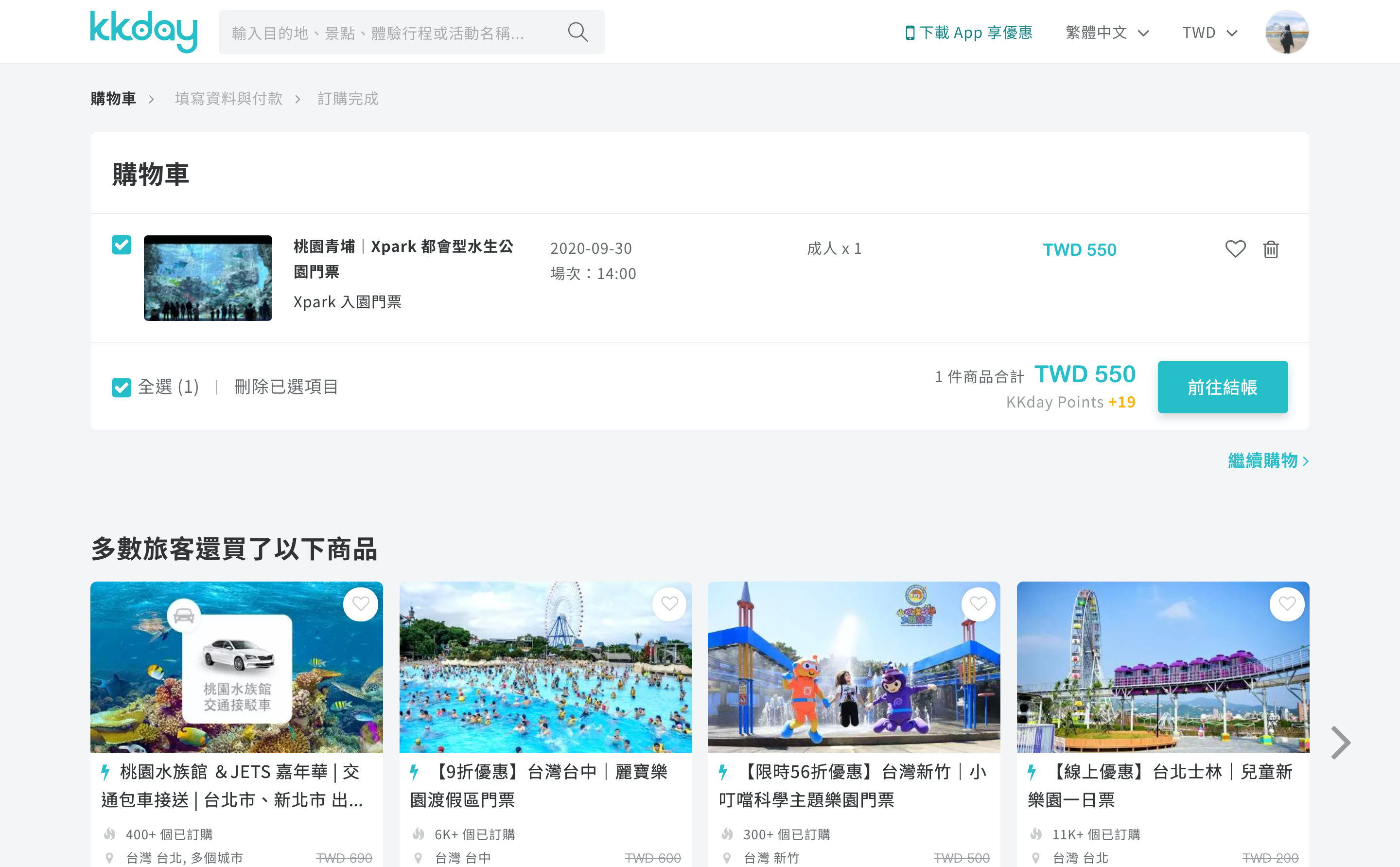Select the 購物車 breadcrumb step
1400x867 pixels.
coord(113,99)
